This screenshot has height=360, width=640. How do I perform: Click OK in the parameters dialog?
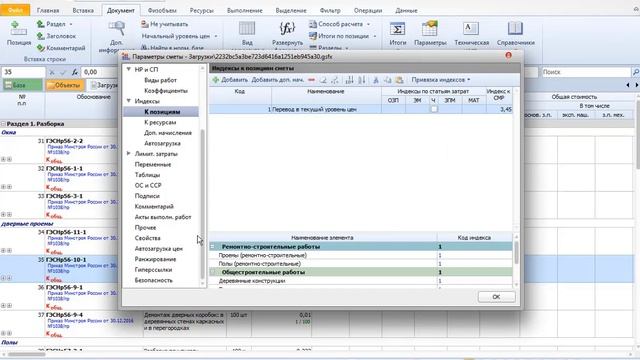(496, 297)
